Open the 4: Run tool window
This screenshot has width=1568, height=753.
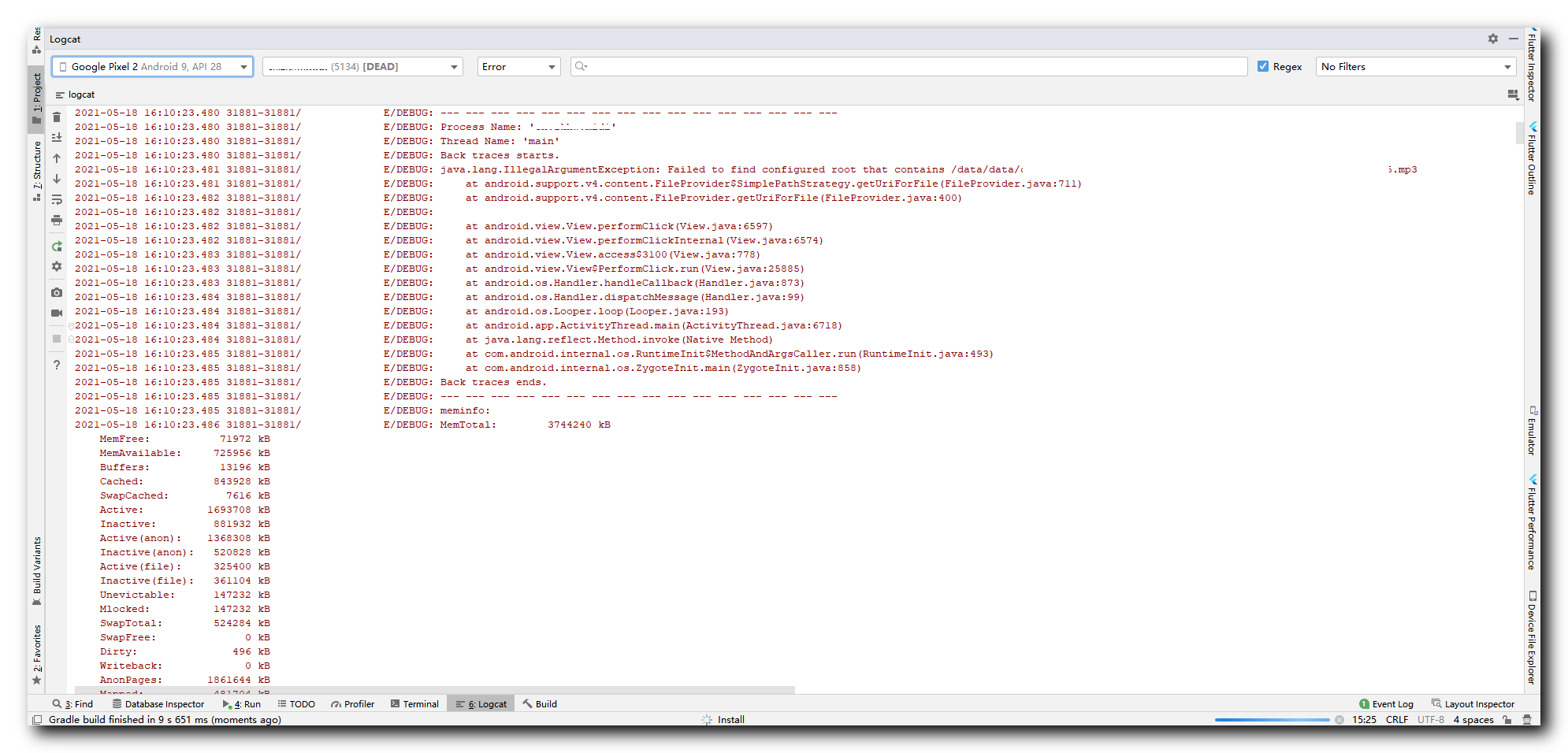(x=242, y=704)
